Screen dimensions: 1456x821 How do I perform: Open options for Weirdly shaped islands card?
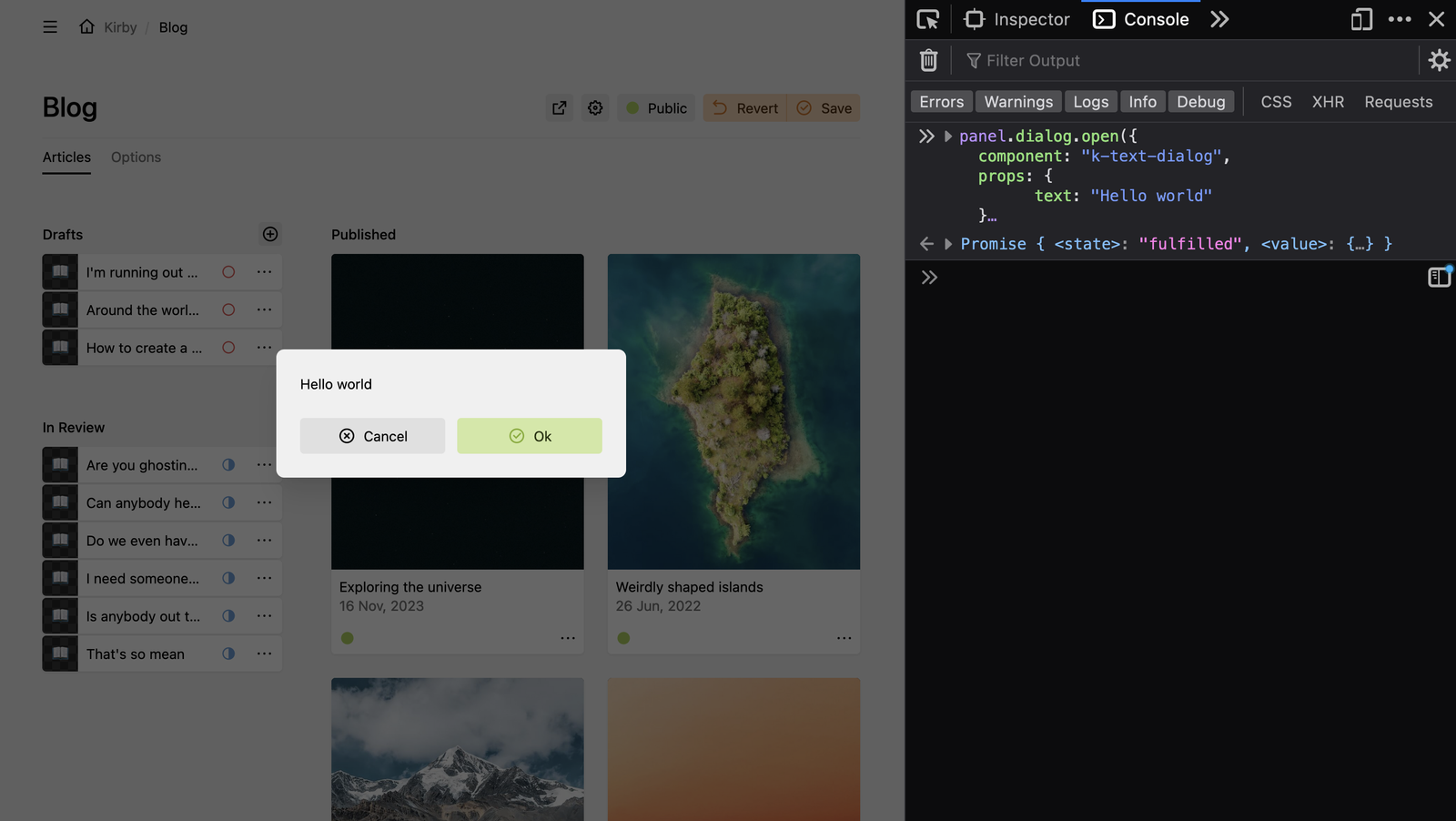(844, 638)
